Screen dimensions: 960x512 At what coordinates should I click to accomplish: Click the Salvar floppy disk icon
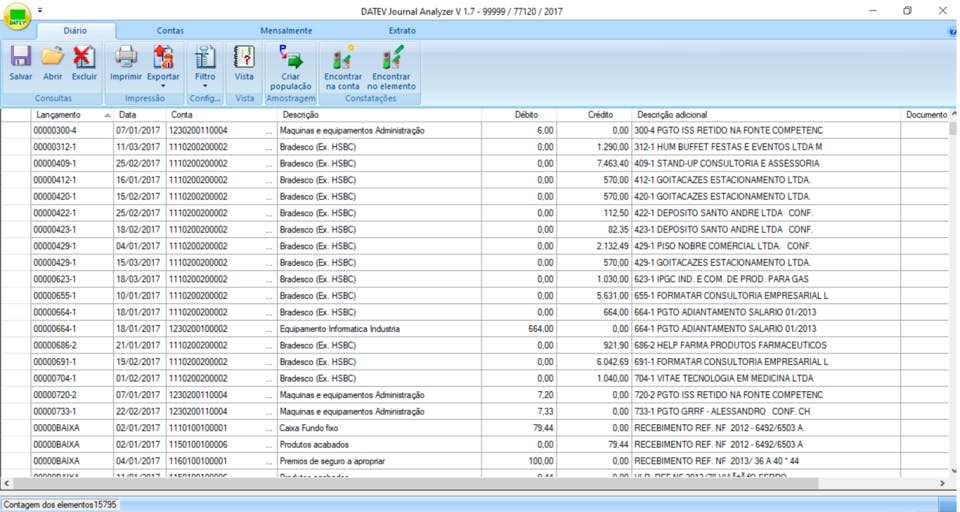click(20, 57)
